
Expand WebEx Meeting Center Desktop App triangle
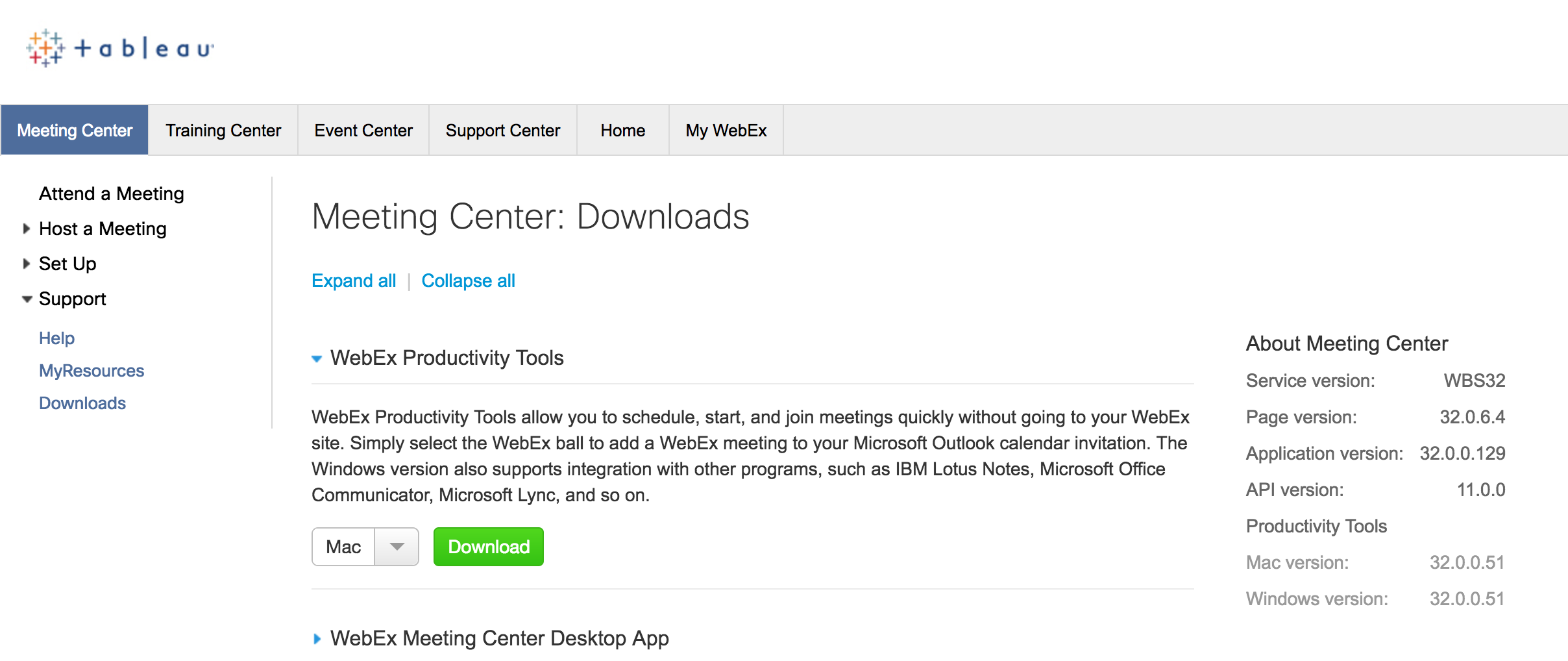(317, 639)
